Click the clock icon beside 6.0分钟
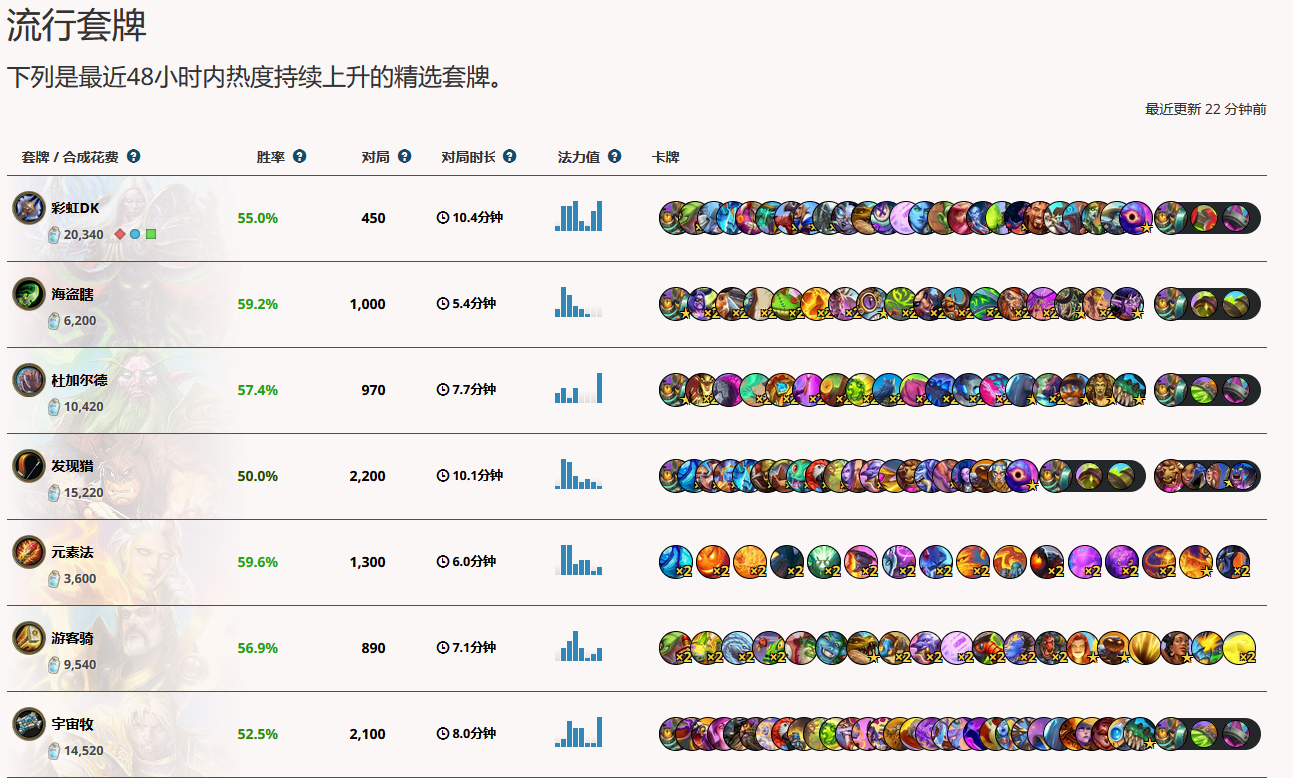The height and width of the screenshot is (778, 1293). 443,562
